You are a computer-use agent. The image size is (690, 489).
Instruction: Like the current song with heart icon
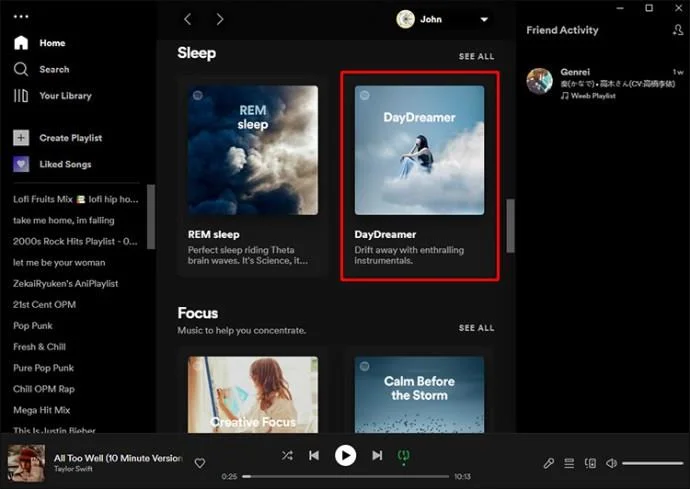[x=200, y=463]
